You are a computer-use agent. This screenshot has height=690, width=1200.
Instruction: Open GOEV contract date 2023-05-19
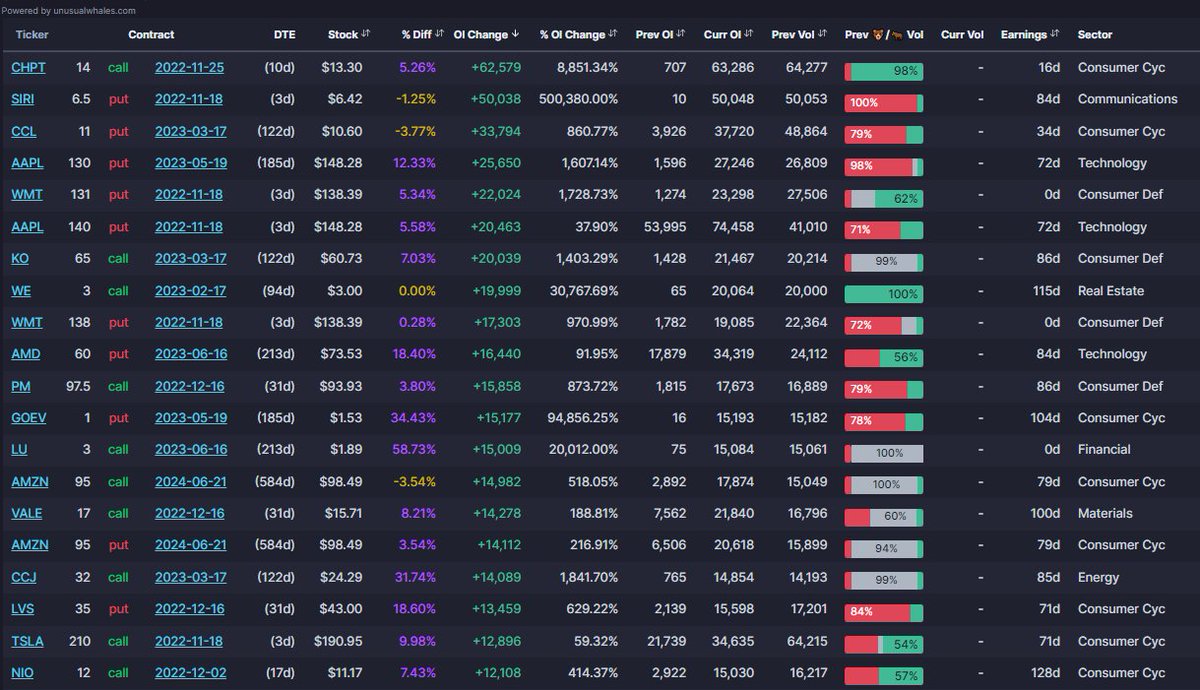point(191,418)
